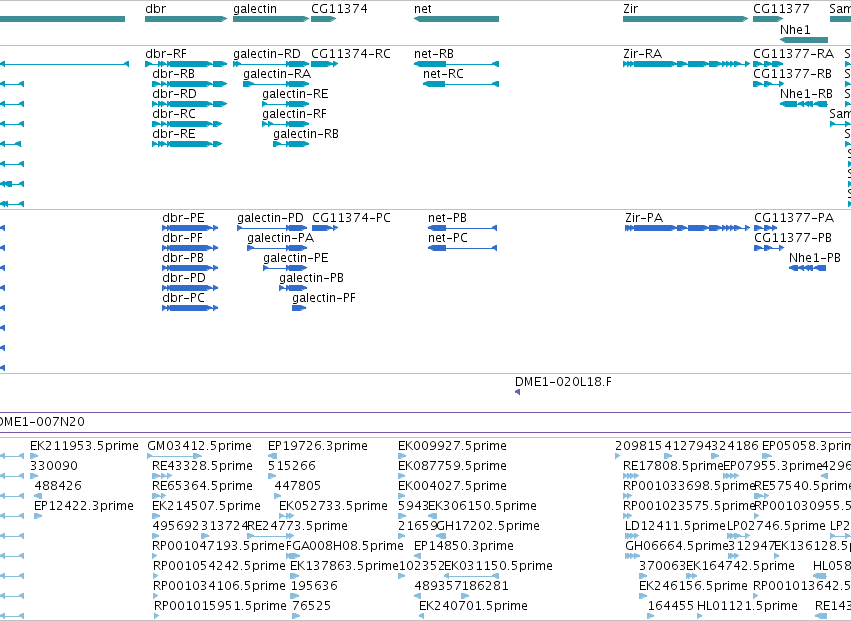This screenshot has width=851, height=621.
Task: Select EST EP14850.3prime
Action: coord(418,556)
